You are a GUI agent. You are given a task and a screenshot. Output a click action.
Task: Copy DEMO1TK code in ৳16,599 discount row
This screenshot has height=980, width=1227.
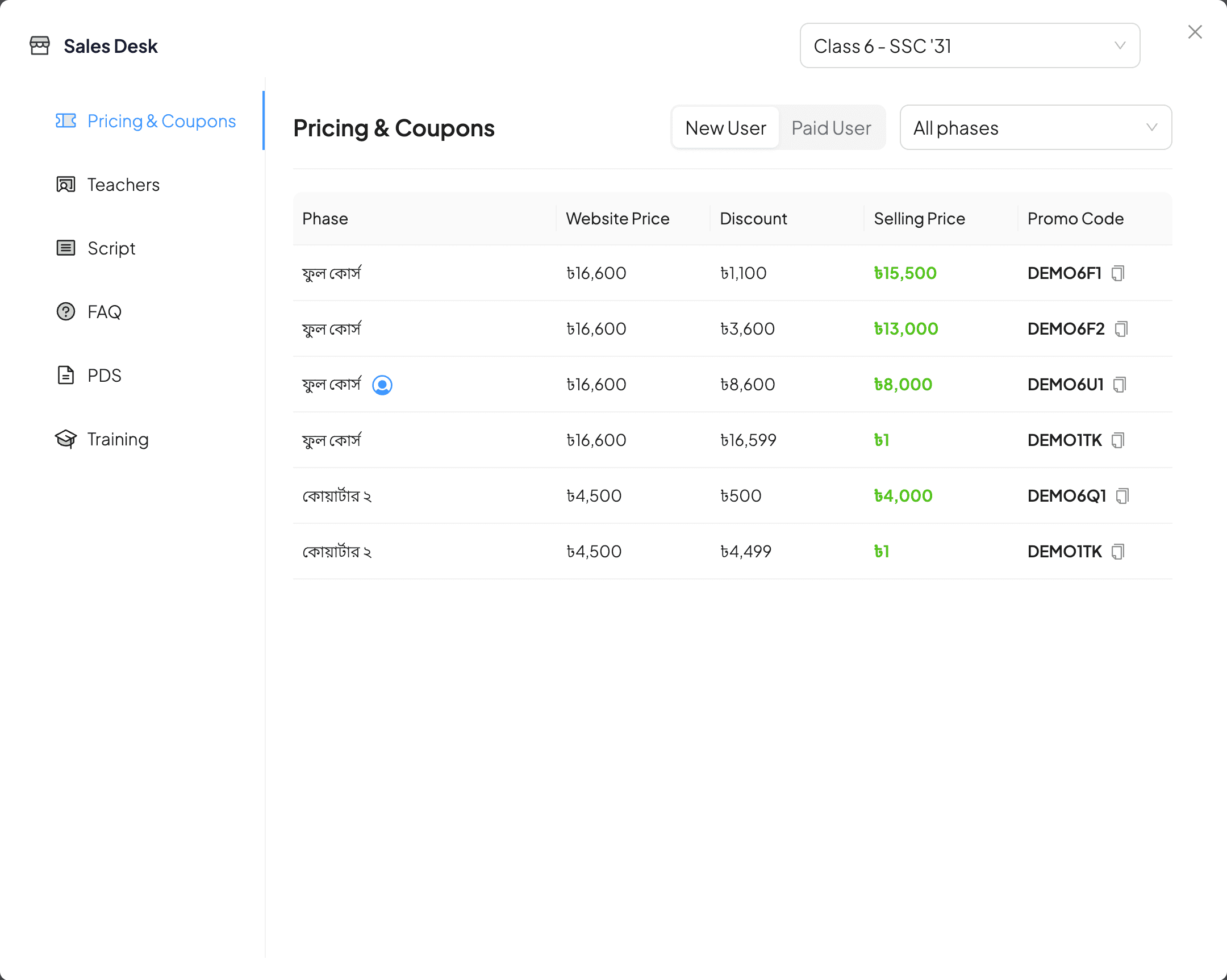coord(1118,440)
